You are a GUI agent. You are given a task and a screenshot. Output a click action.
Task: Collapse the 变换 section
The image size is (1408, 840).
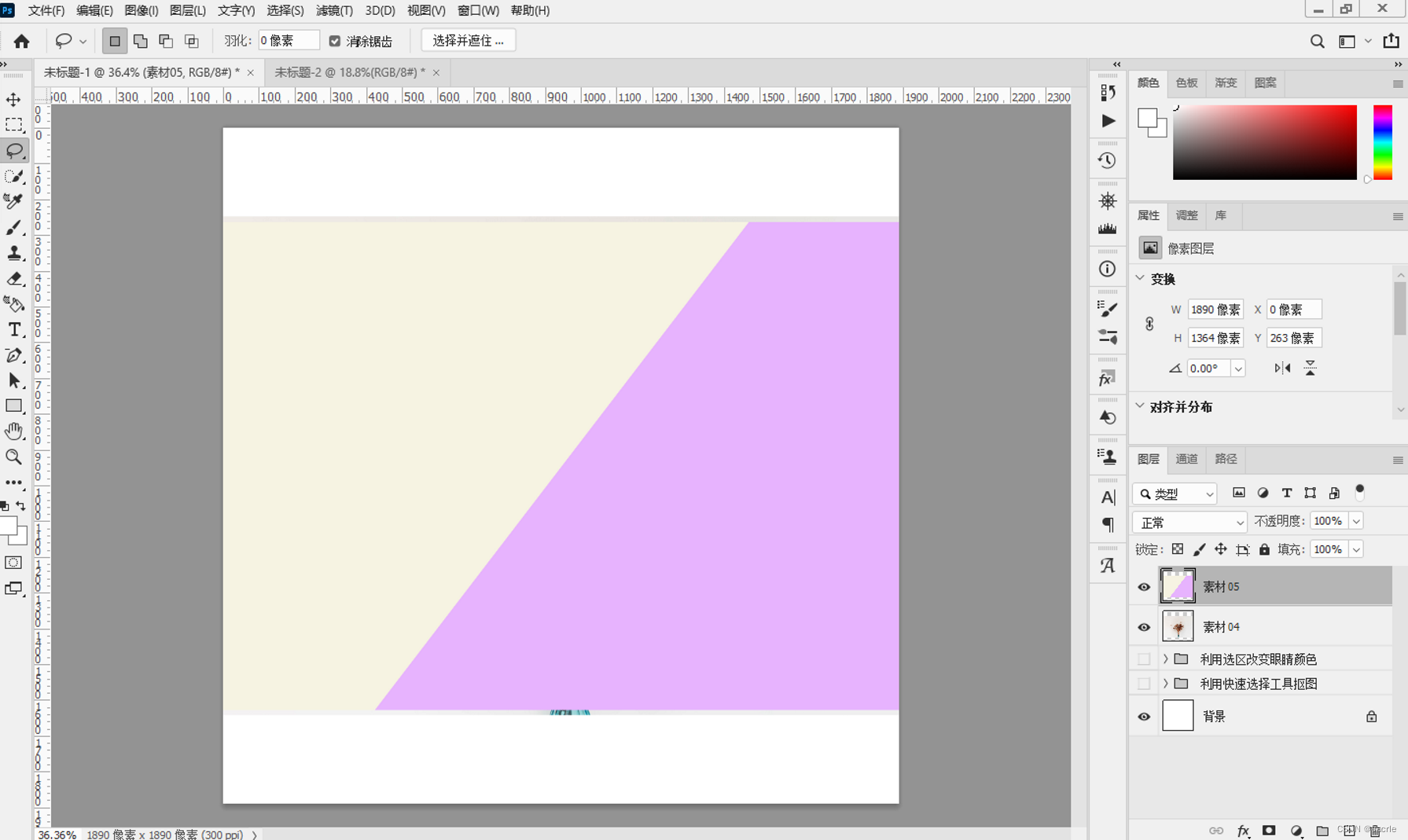tap(1140, 278)
